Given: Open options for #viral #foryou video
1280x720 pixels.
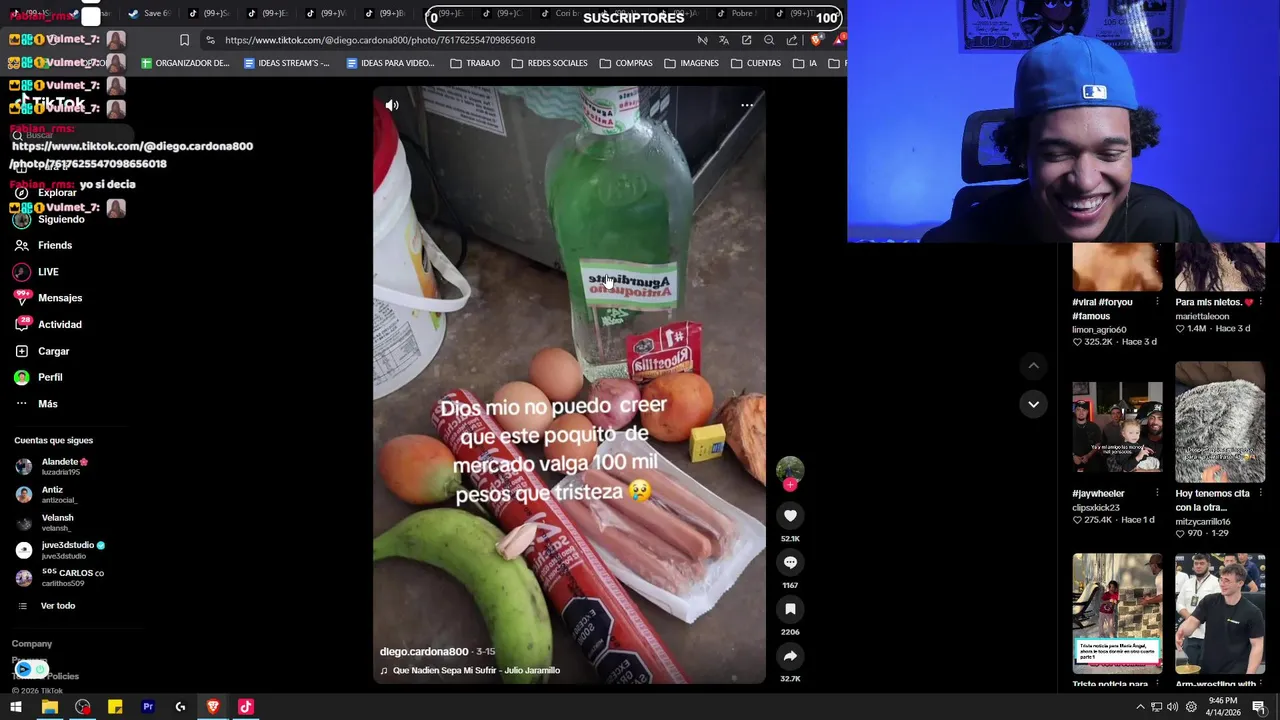Looking at the screenshot, I should tap(1157, 302).
